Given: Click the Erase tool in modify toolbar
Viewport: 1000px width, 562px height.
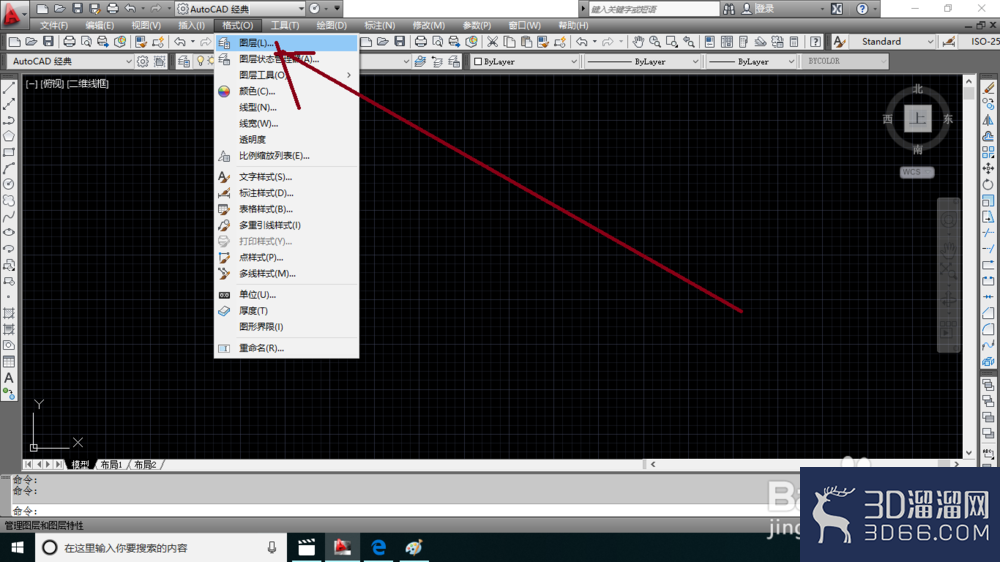Looking at the screenshot, I should coord(988,88).
